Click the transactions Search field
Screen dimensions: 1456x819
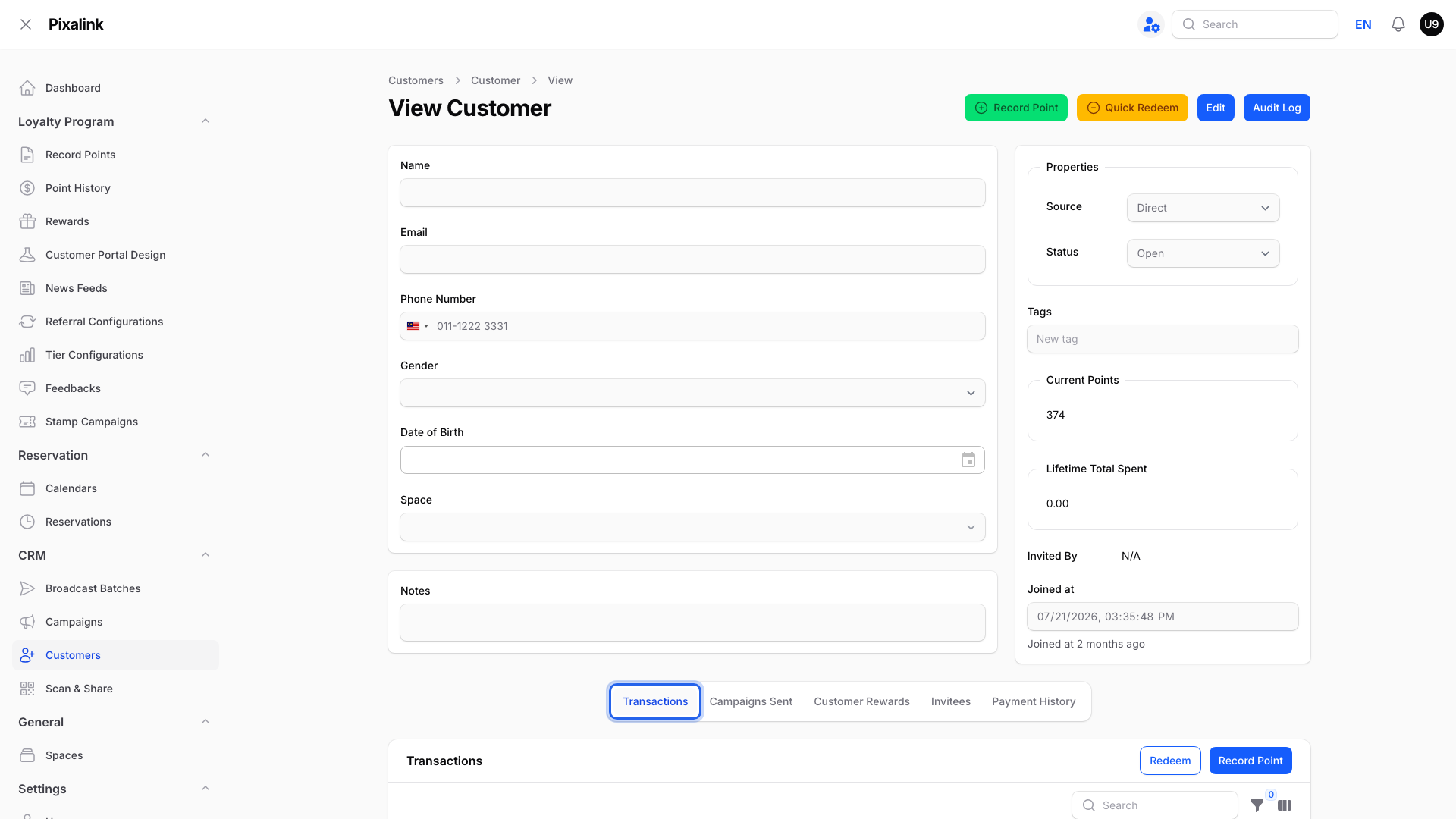(1155, 805)
